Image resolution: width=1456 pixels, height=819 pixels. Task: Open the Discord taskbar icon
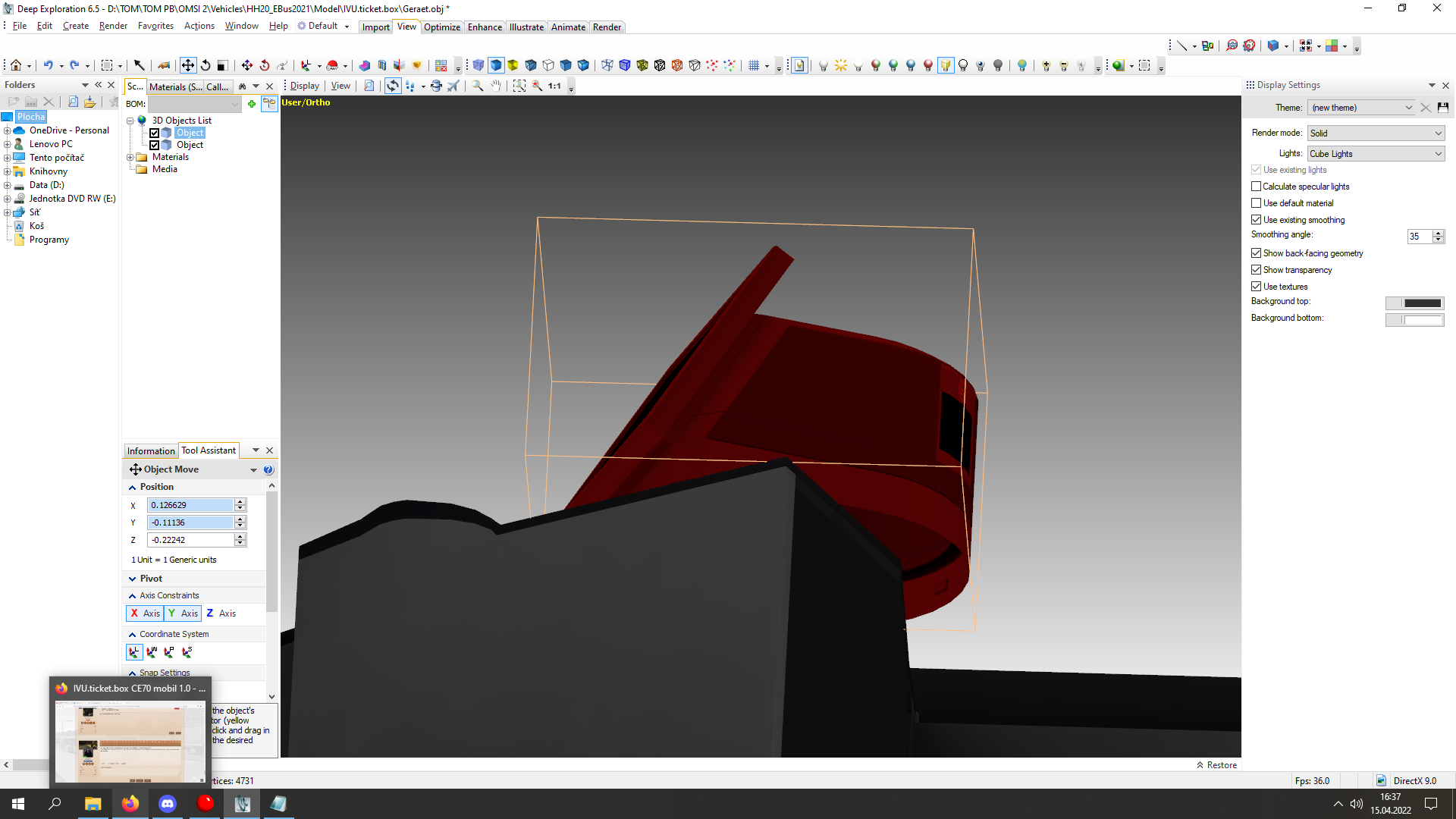(168, 803)
